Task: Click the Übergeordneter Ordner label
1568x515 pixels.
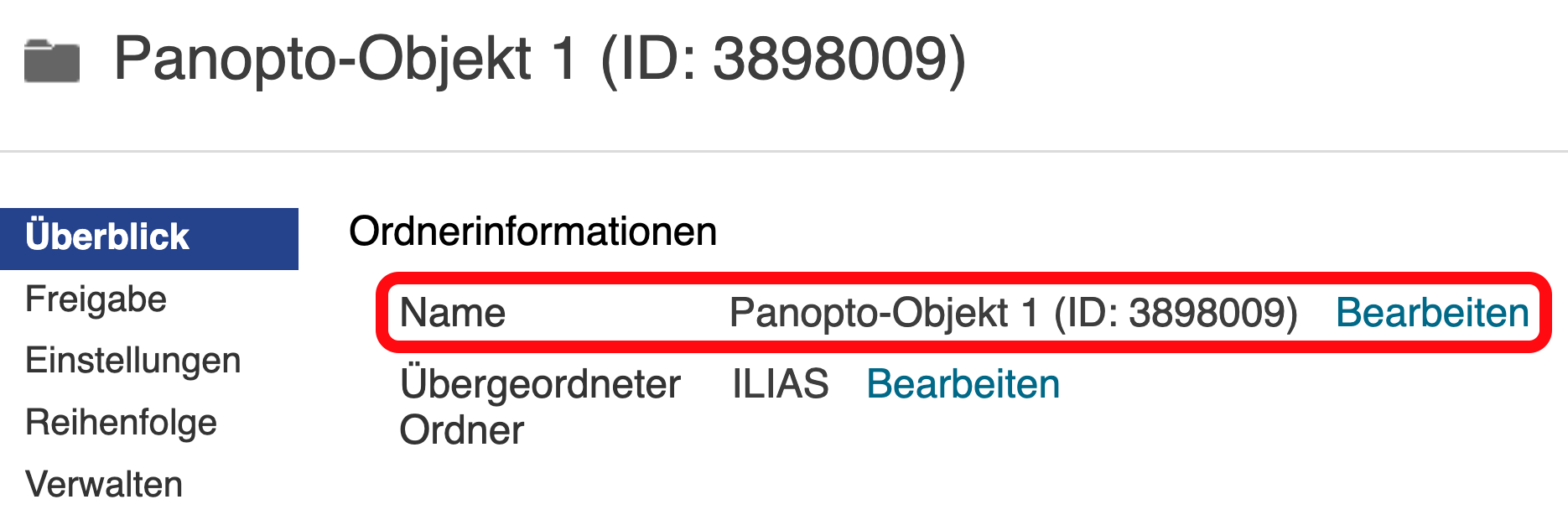Action: pyautogui.click(x=540, y=407)
